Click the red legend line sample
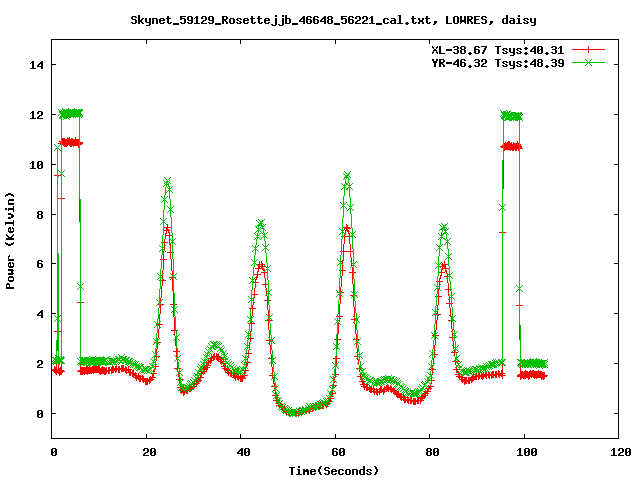Image resolution: width=640 pixels, height=480 pixels. tap(588, 50)
